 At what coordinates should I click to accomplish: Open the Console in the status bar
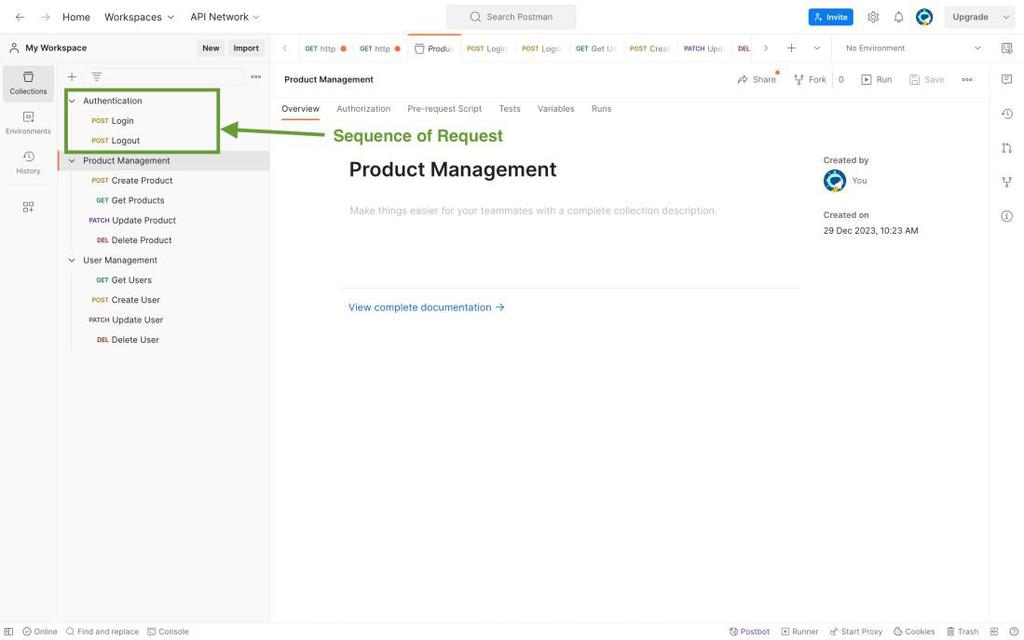pyautogui.click(x=168, y=631)
